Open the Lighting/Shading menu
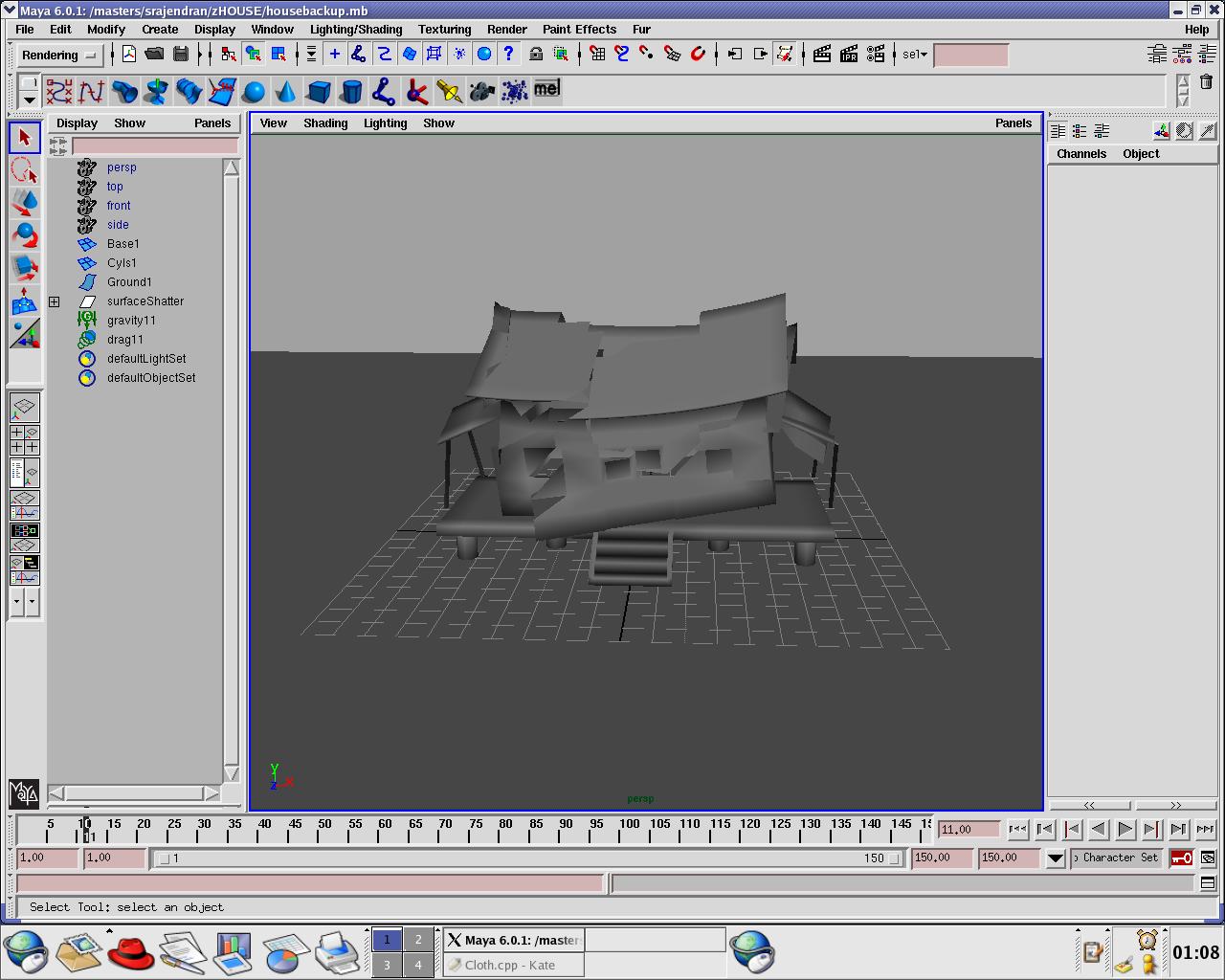Image resolution: width=1225 pixels, height=980 pixels. pyautogui.click(x=355, y=30)
